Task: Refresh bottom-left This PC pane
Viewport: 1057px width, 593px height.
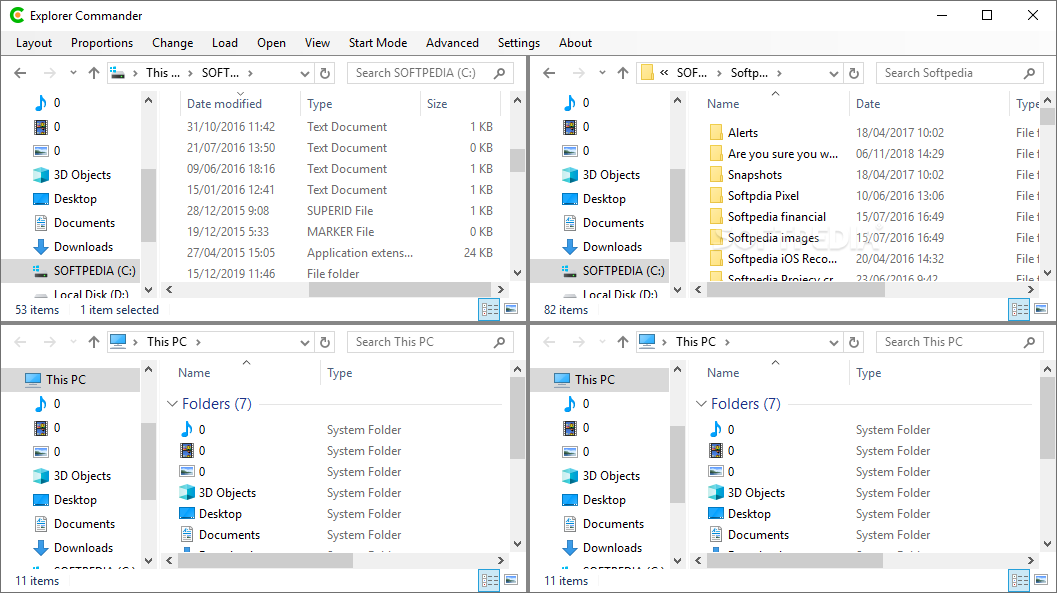Action: [x=325, y=342]
